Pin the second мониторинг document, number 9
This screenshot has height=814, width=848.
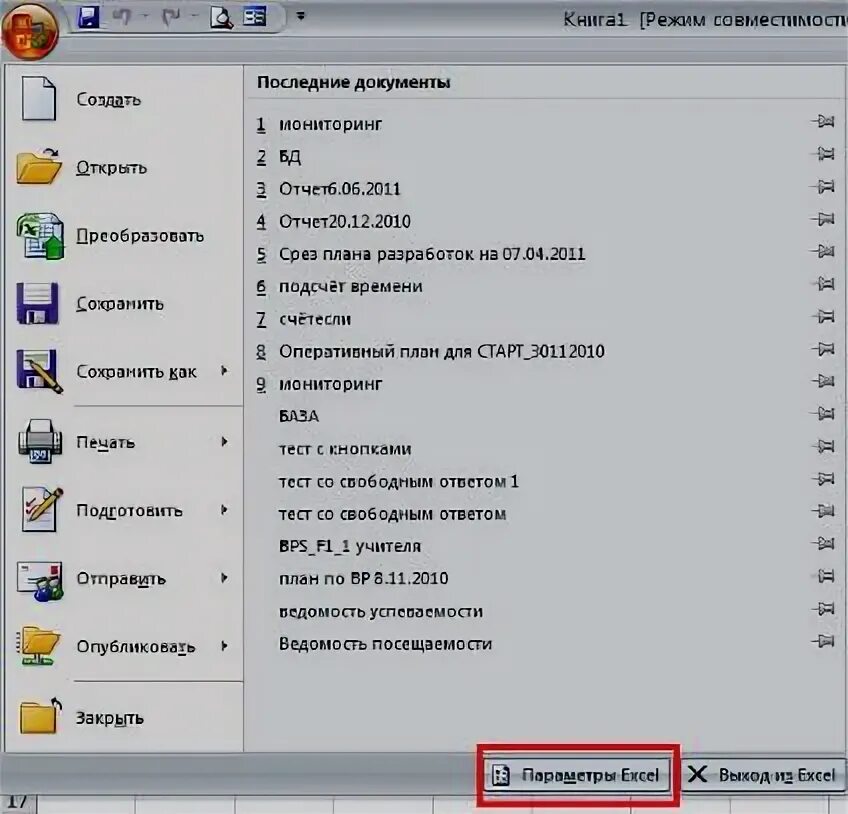824,381
